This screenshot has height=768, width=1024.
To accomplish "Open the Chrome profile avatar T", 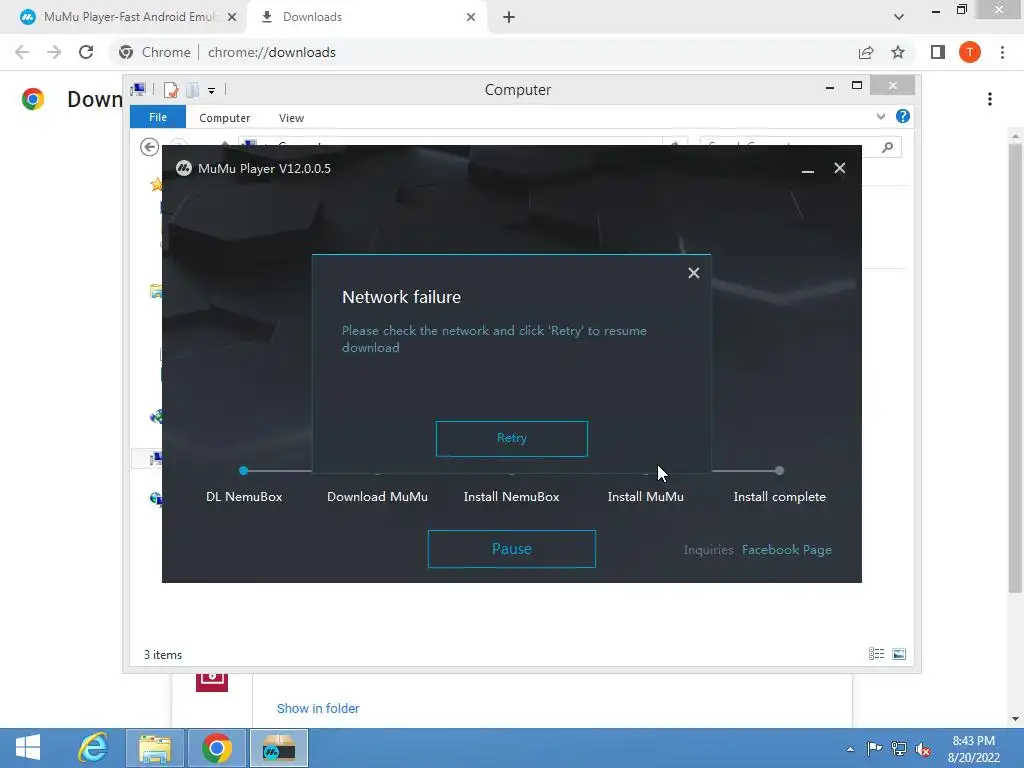I will point(970,52).
